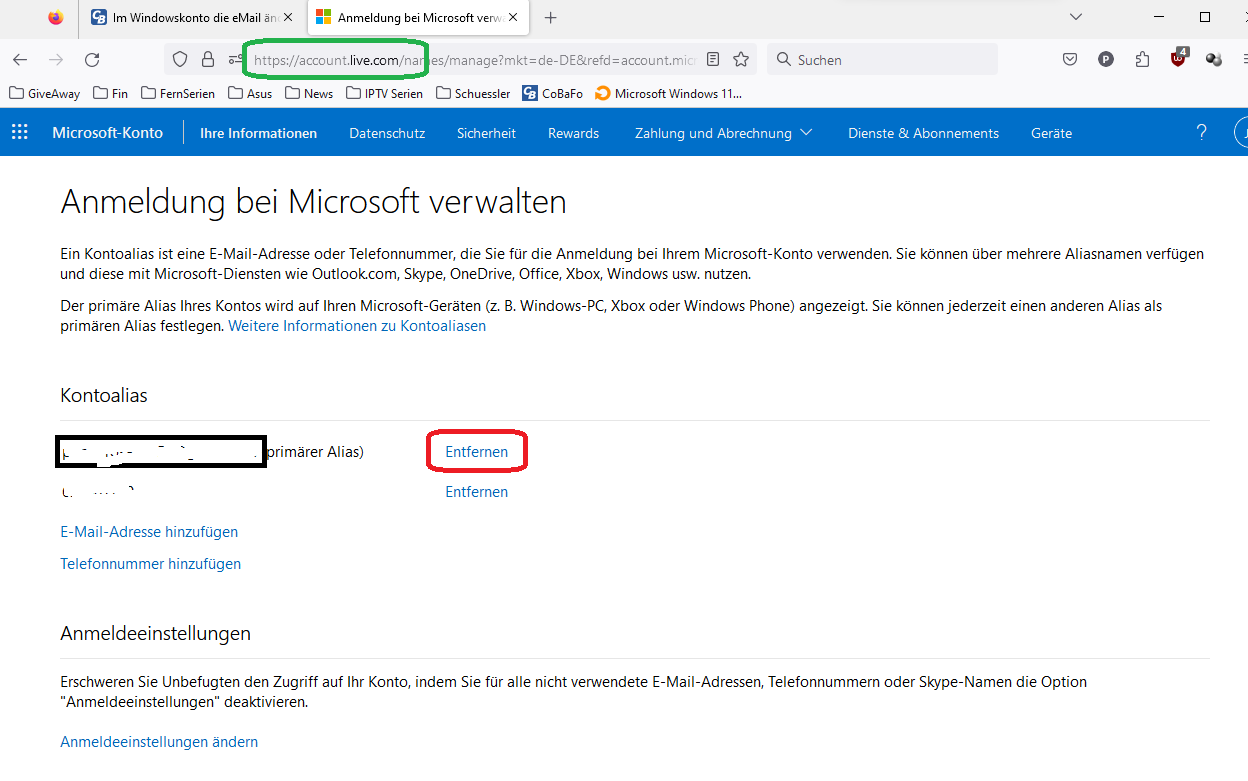Open the Rewards menu item

(x=573, y=133)
